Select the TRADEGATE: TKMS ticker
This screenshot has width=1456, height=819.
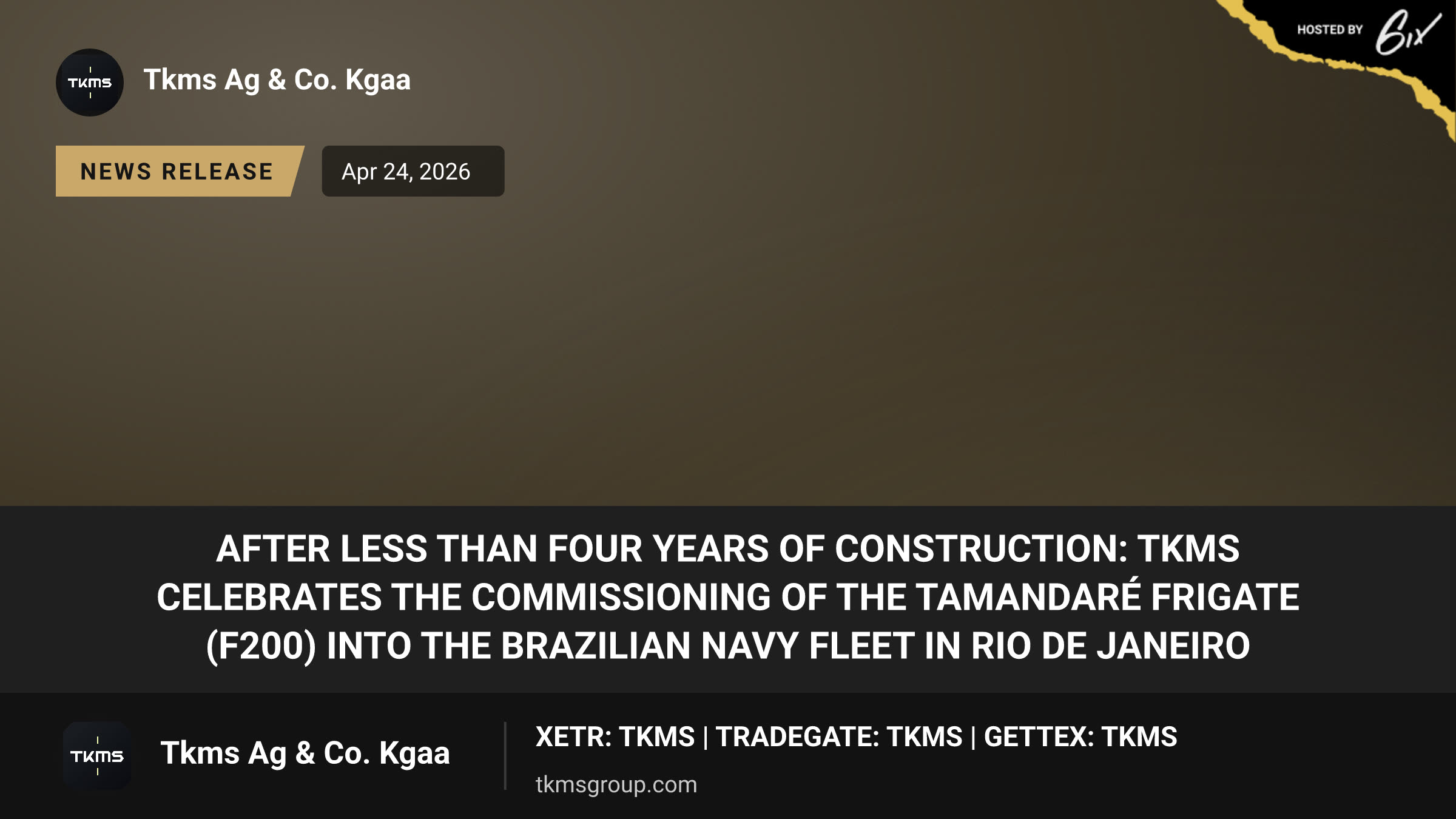coord(839,737)
